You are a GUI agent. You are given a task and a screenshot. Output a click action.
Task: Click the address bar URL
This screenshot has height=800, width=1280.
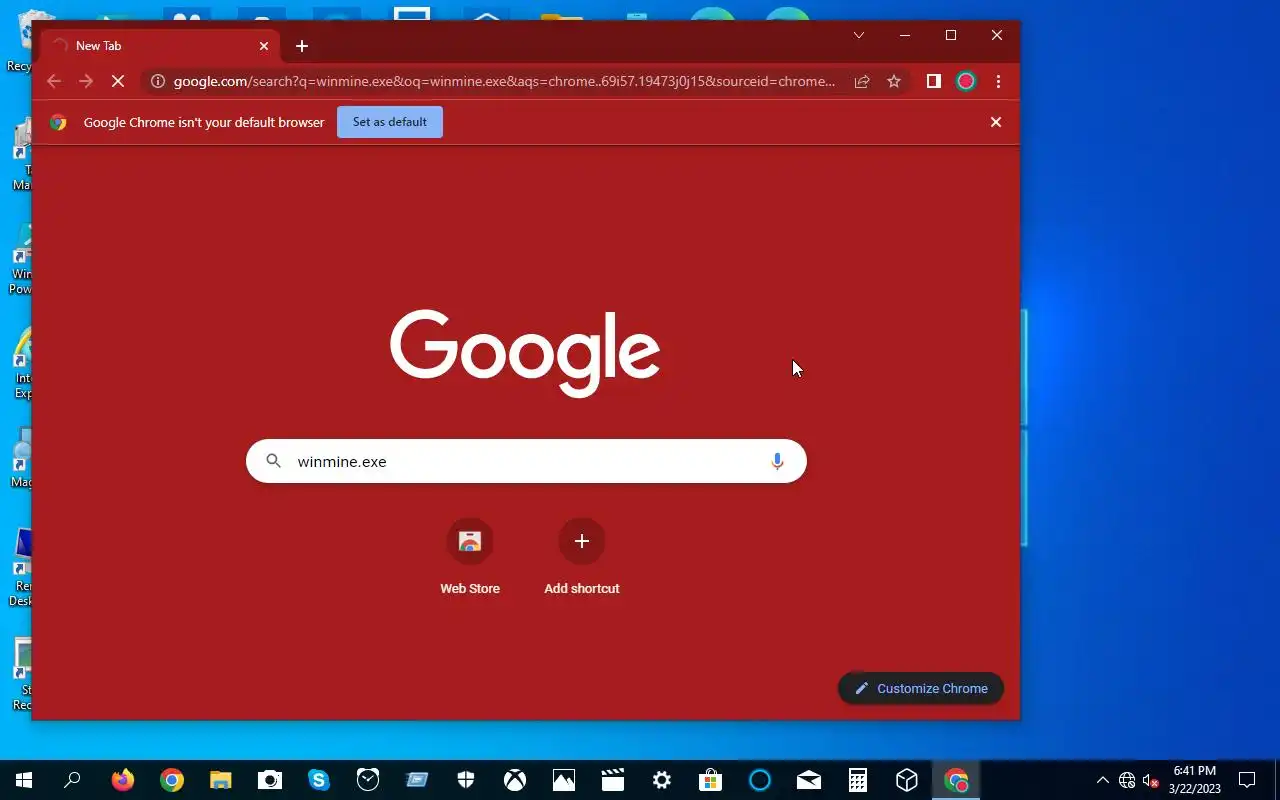point(504,82)
